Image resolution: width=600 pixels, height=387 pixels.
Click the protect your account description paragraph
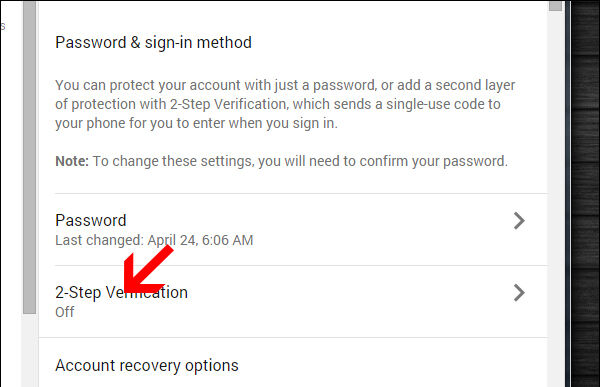(285, 104)
